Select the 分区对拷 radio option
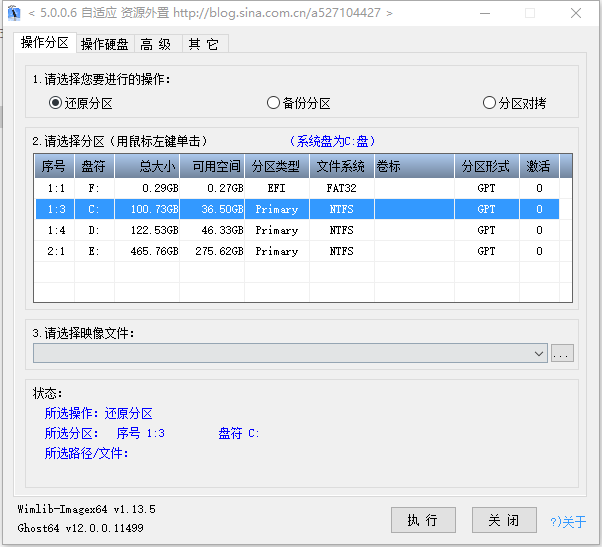This screenshot has width=602, height=547. pyautogui.click(x=514, y=103)
